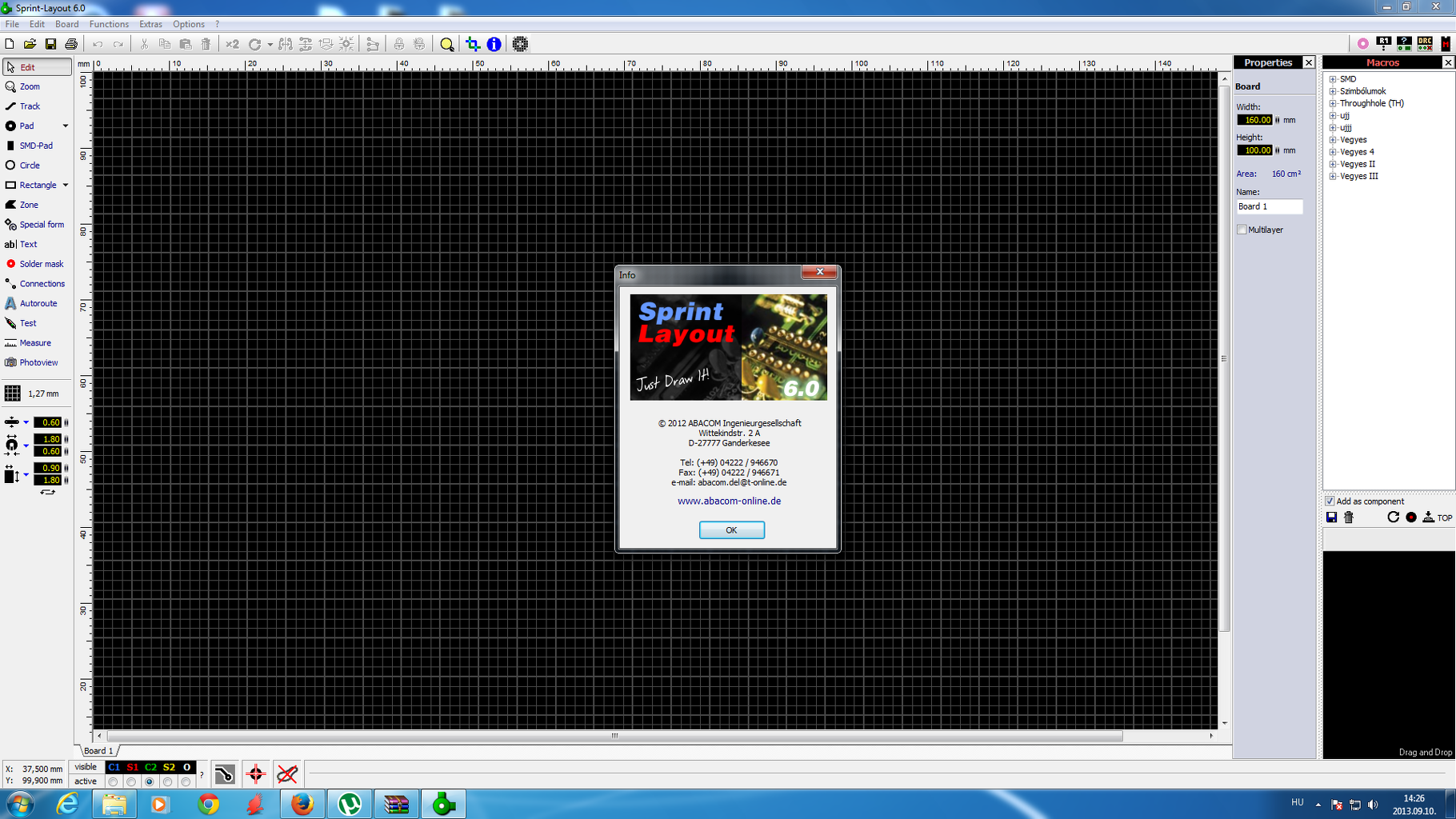Viewport: 1456px width, 819px height.
Task: Open the Functions menu
Action: [109, 24]
